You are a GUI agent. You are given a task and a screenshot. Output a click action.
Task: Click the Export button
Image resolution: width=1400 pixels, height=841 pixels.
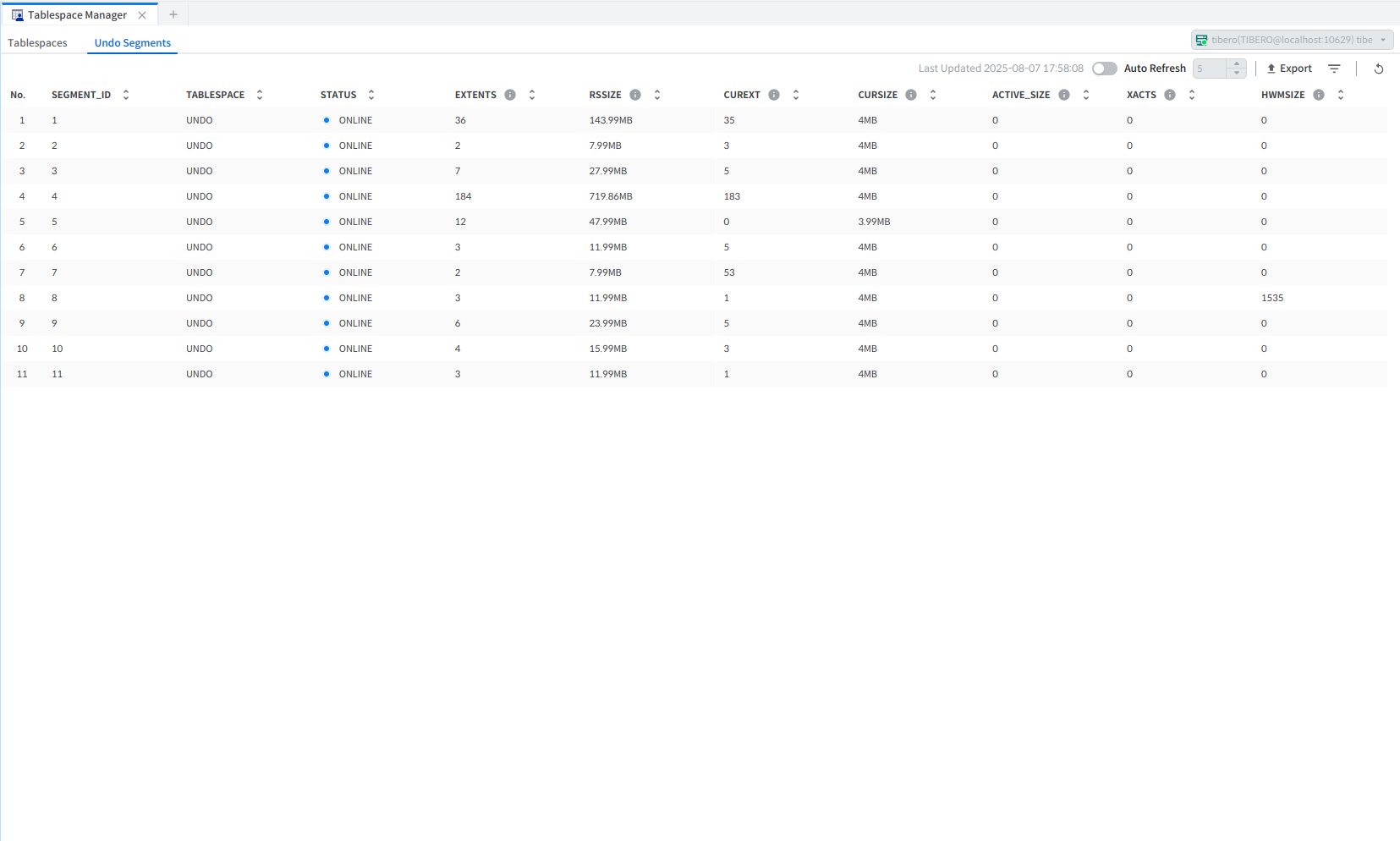pos(1289,69)
